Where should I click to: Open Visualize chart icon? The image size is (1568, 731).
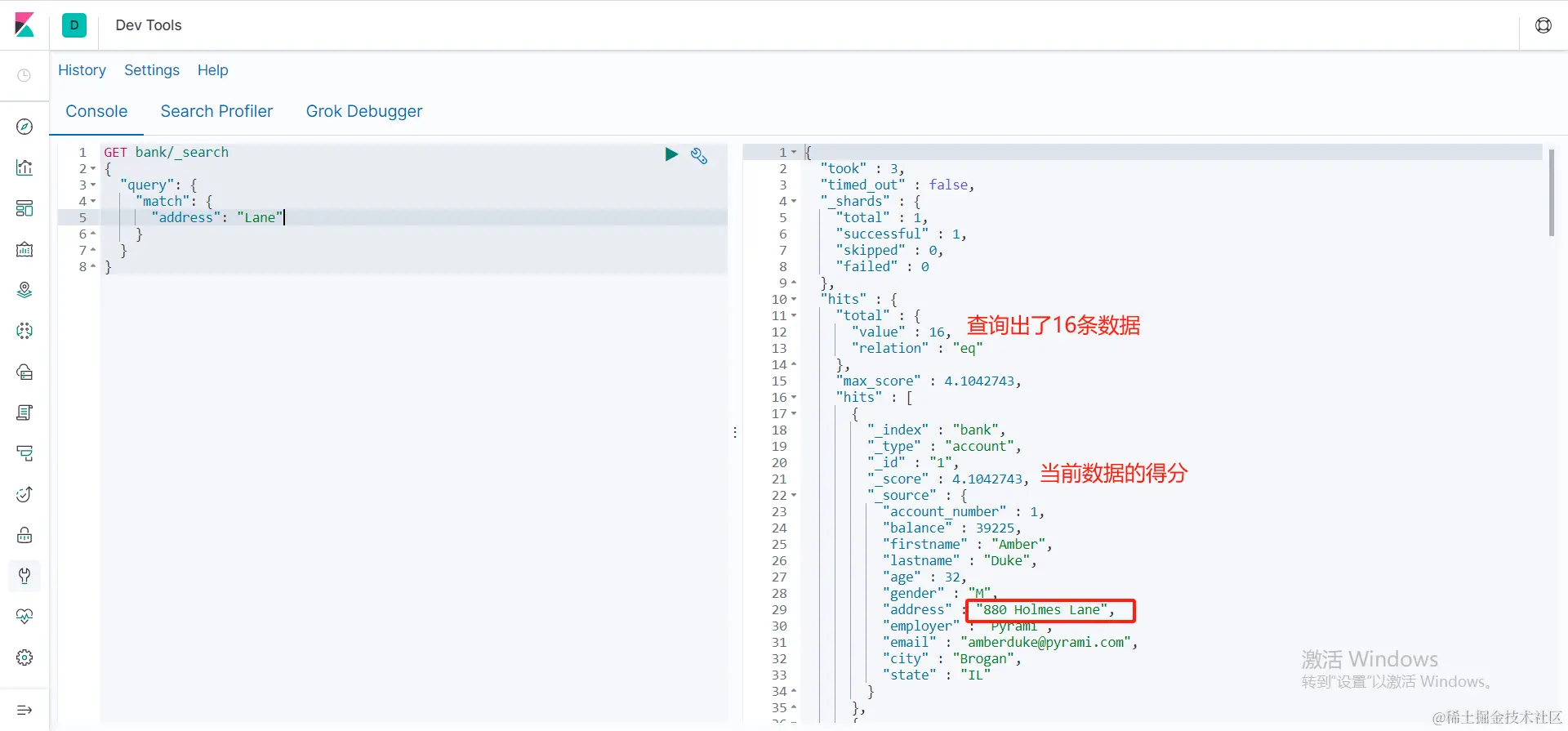tap(24, 167)
